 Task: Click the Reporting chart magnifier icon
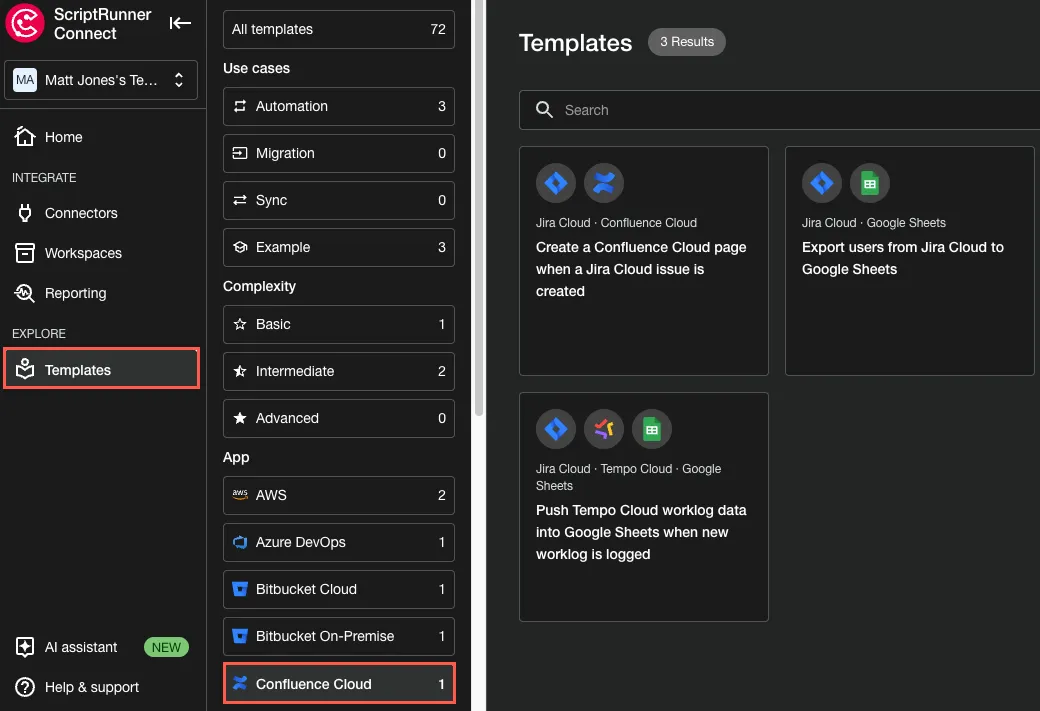[25, 292]
